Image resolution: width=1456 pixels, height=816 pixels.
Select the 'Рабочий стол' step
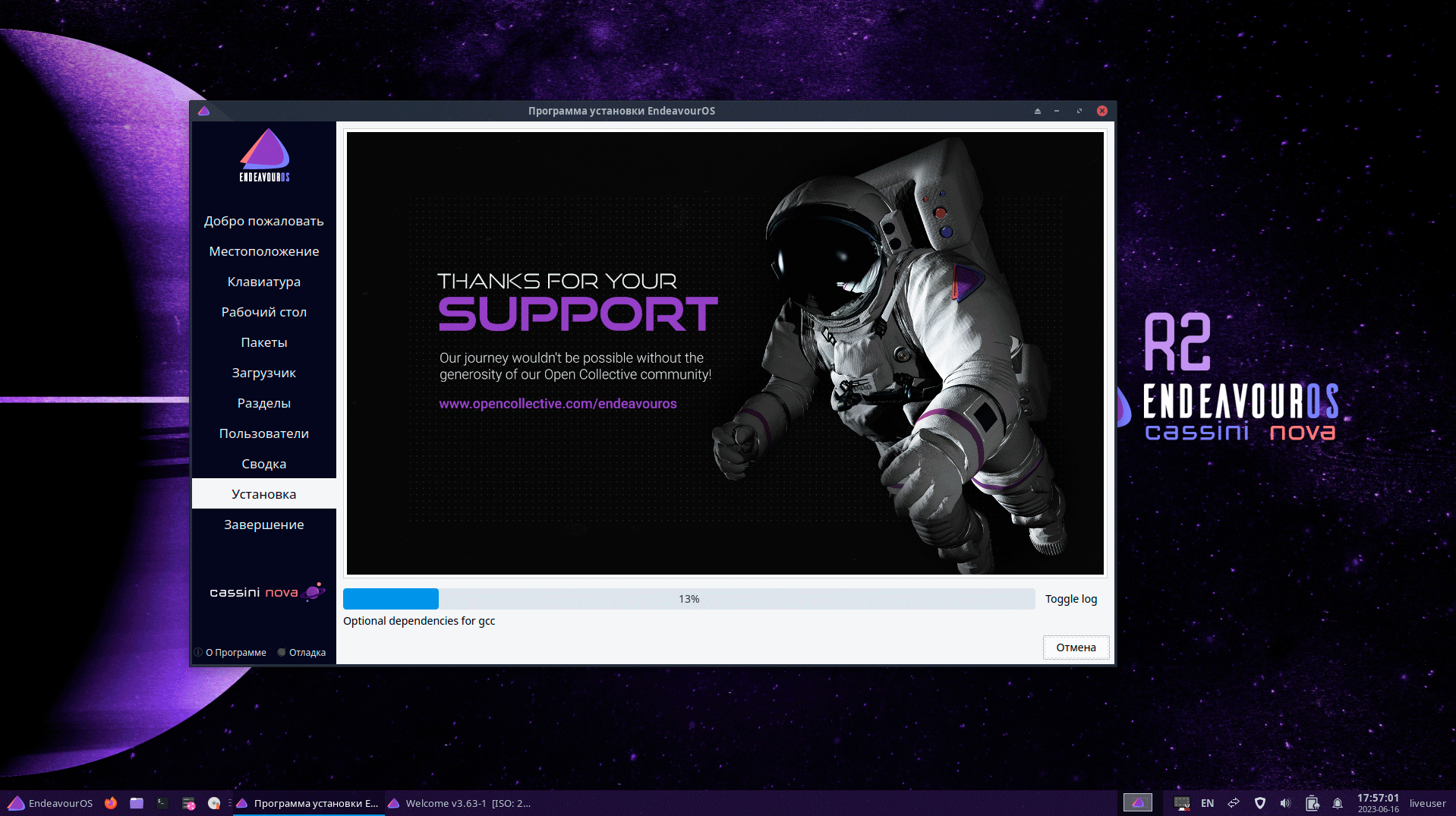pos(264,312)
